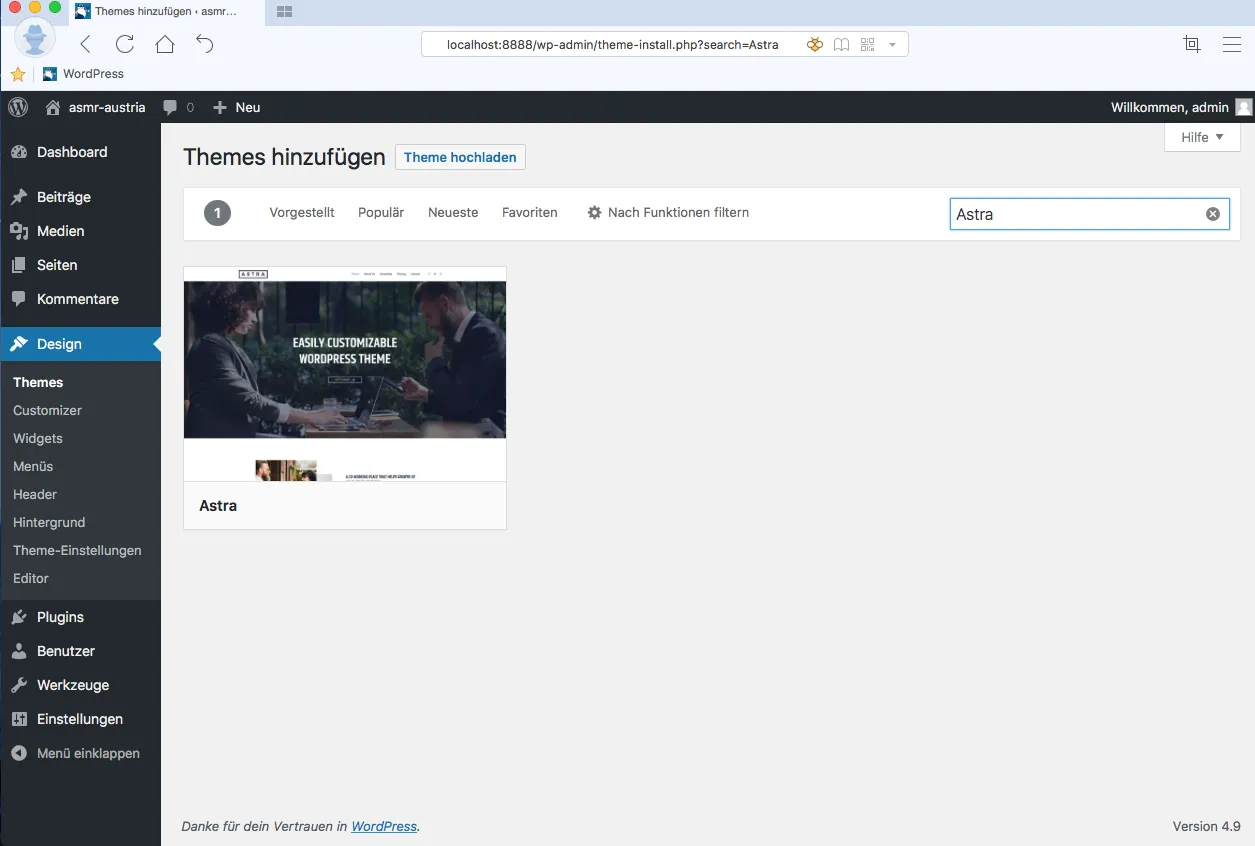Screen dimensions: 1255x846
Task: Click the bookmarks star icon
Action: click(x=18, y=74)
